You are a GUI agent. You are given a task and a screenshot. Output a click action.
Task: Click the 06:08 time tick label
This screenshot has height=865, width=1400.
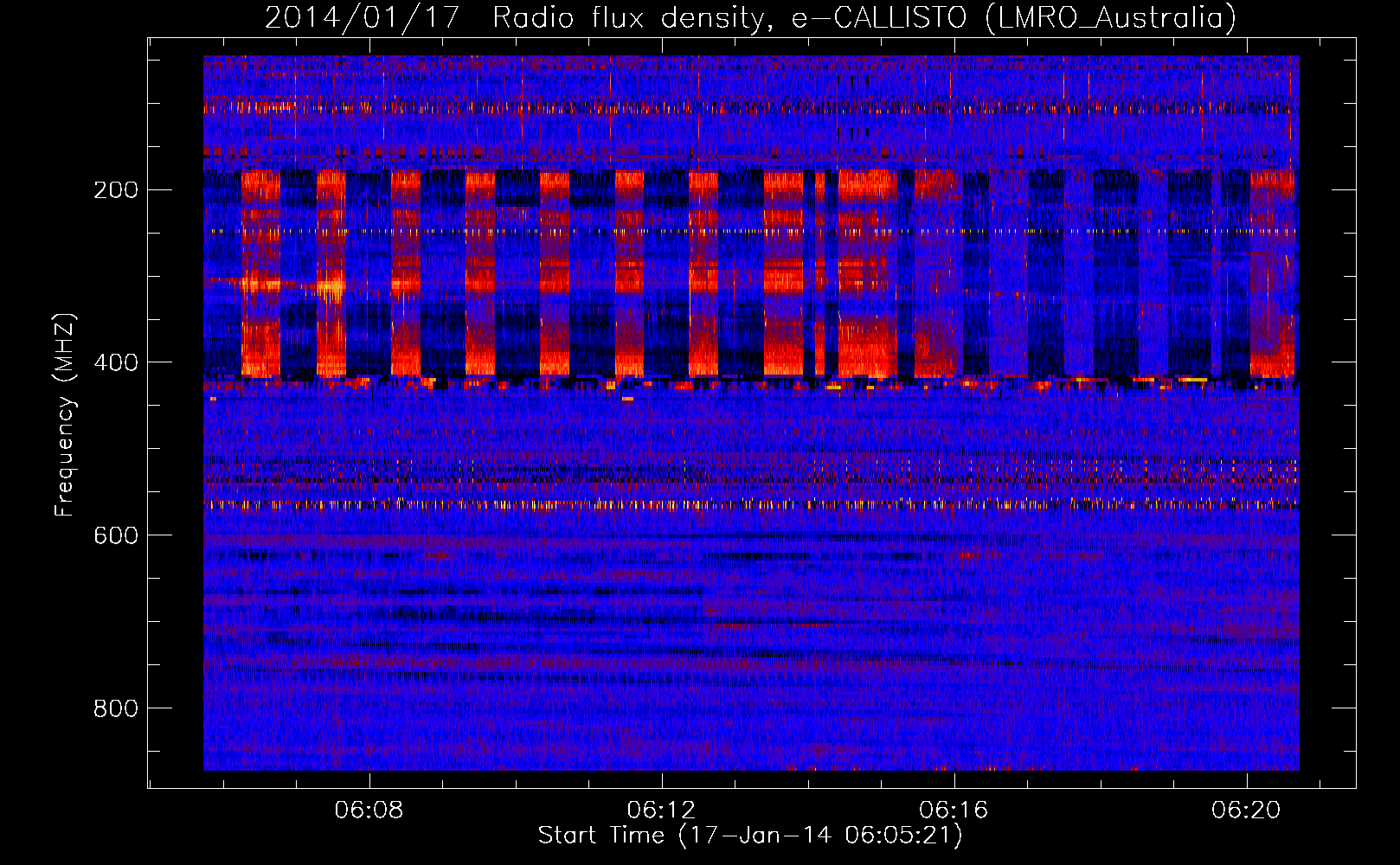click(369, 811)
